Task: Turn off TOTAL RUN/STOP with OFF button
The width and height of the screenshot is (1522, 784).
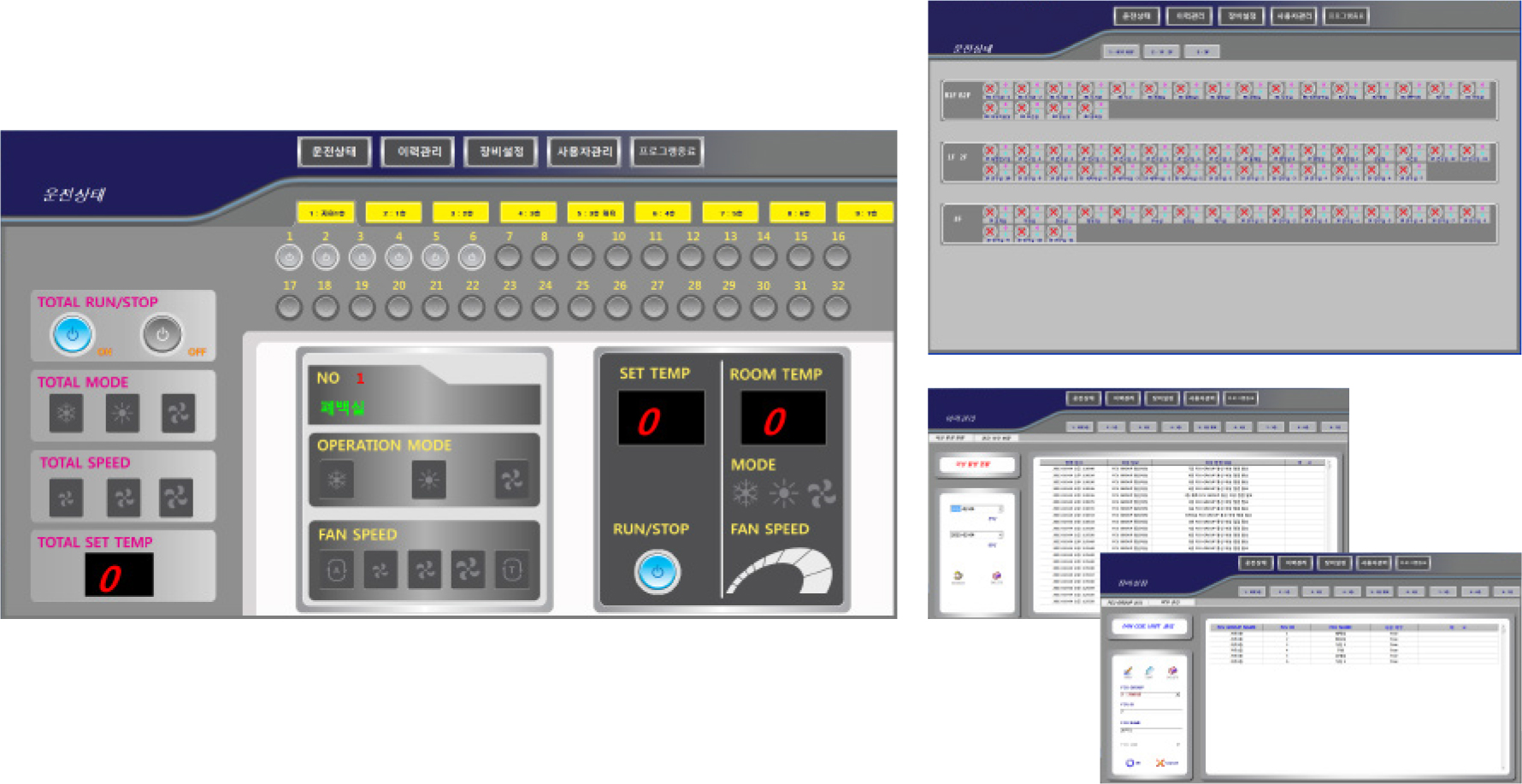Action: 162,334
